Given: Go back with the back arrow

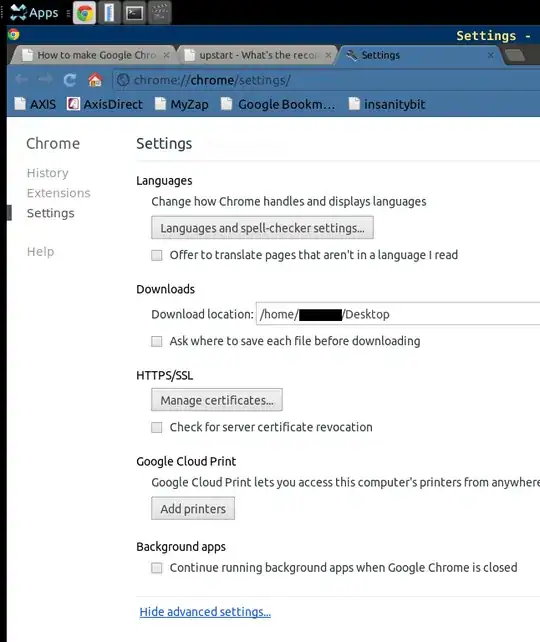Looking at the screenshot, I should pyautogui.click(x=22, y=79).
